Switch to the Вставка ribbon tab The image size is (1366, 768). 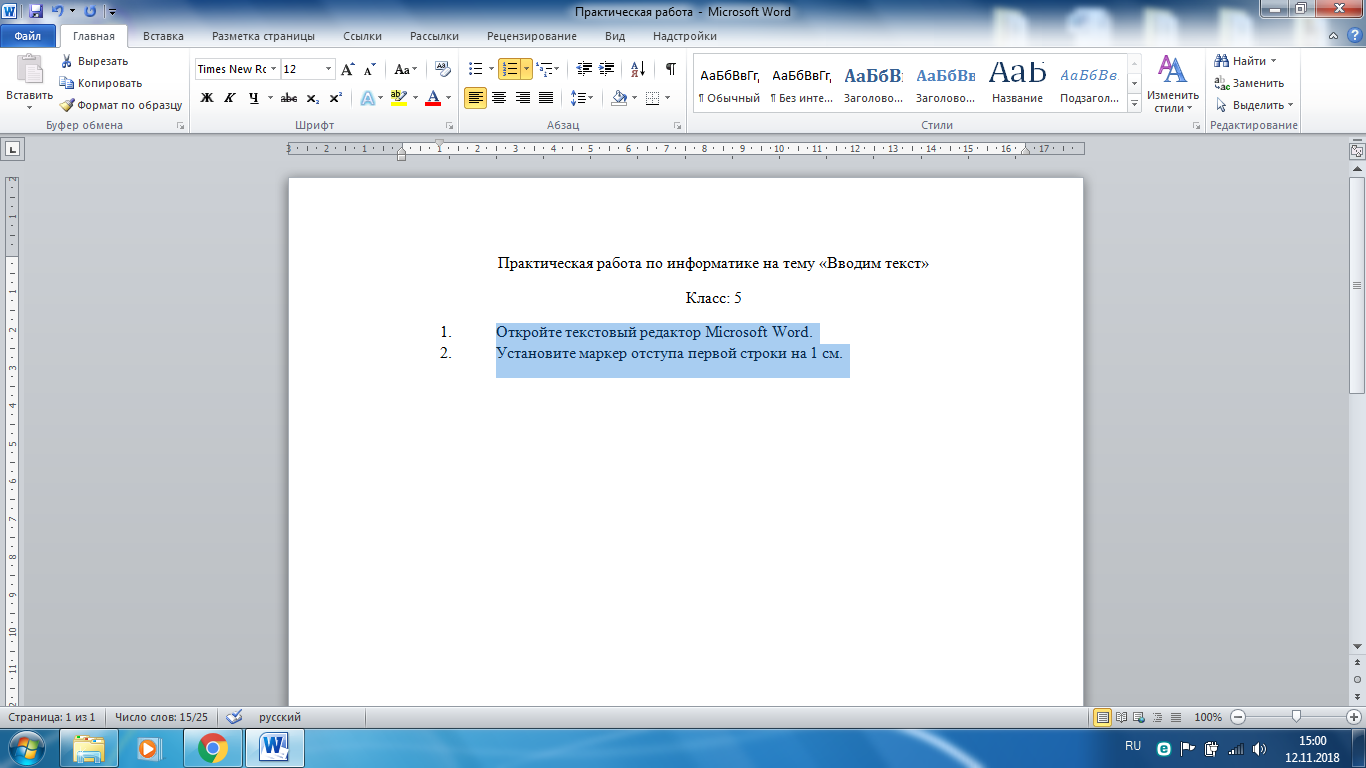tap(163, 36)
